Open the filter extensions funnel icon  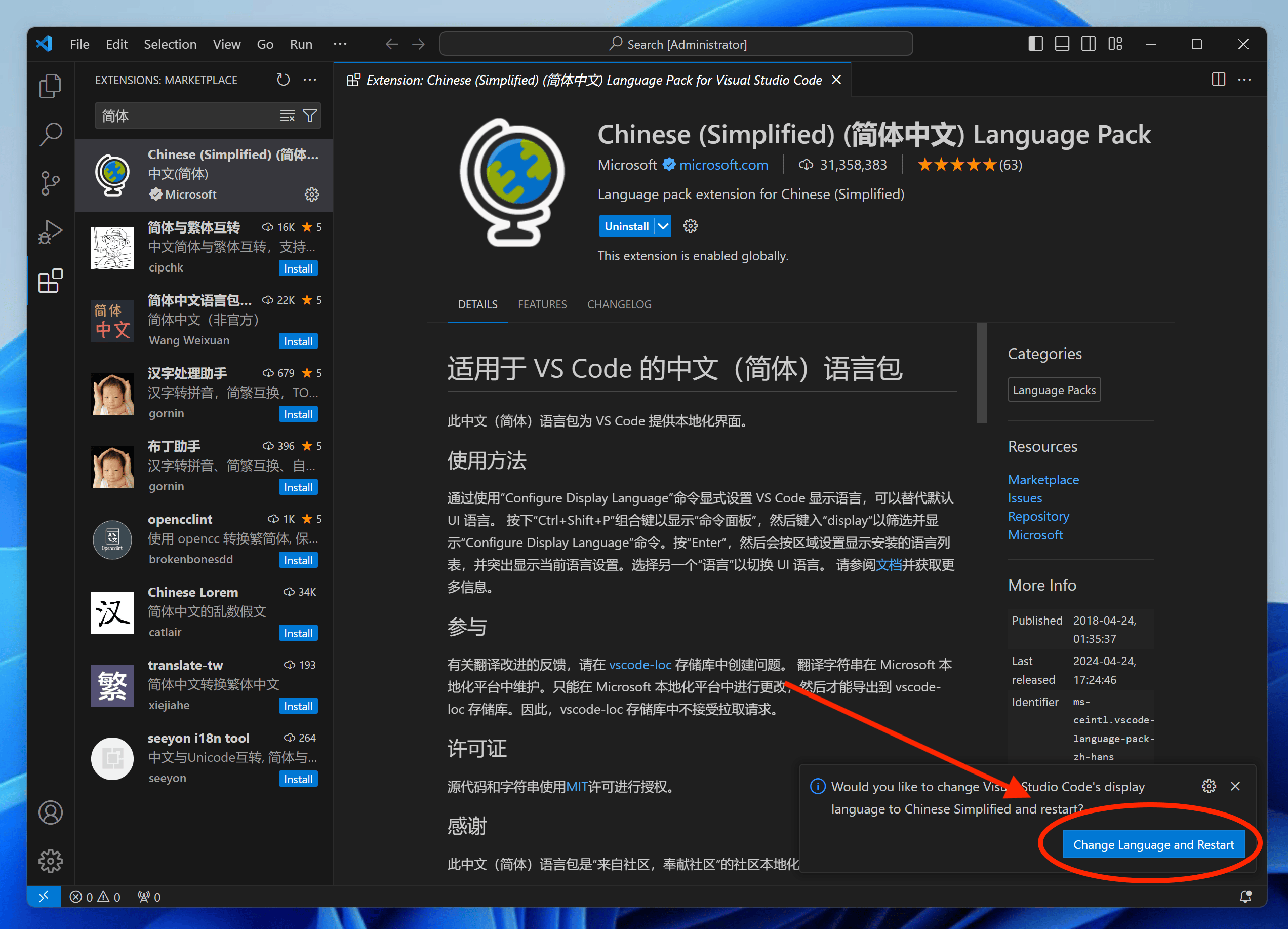(x=310, y=116)
